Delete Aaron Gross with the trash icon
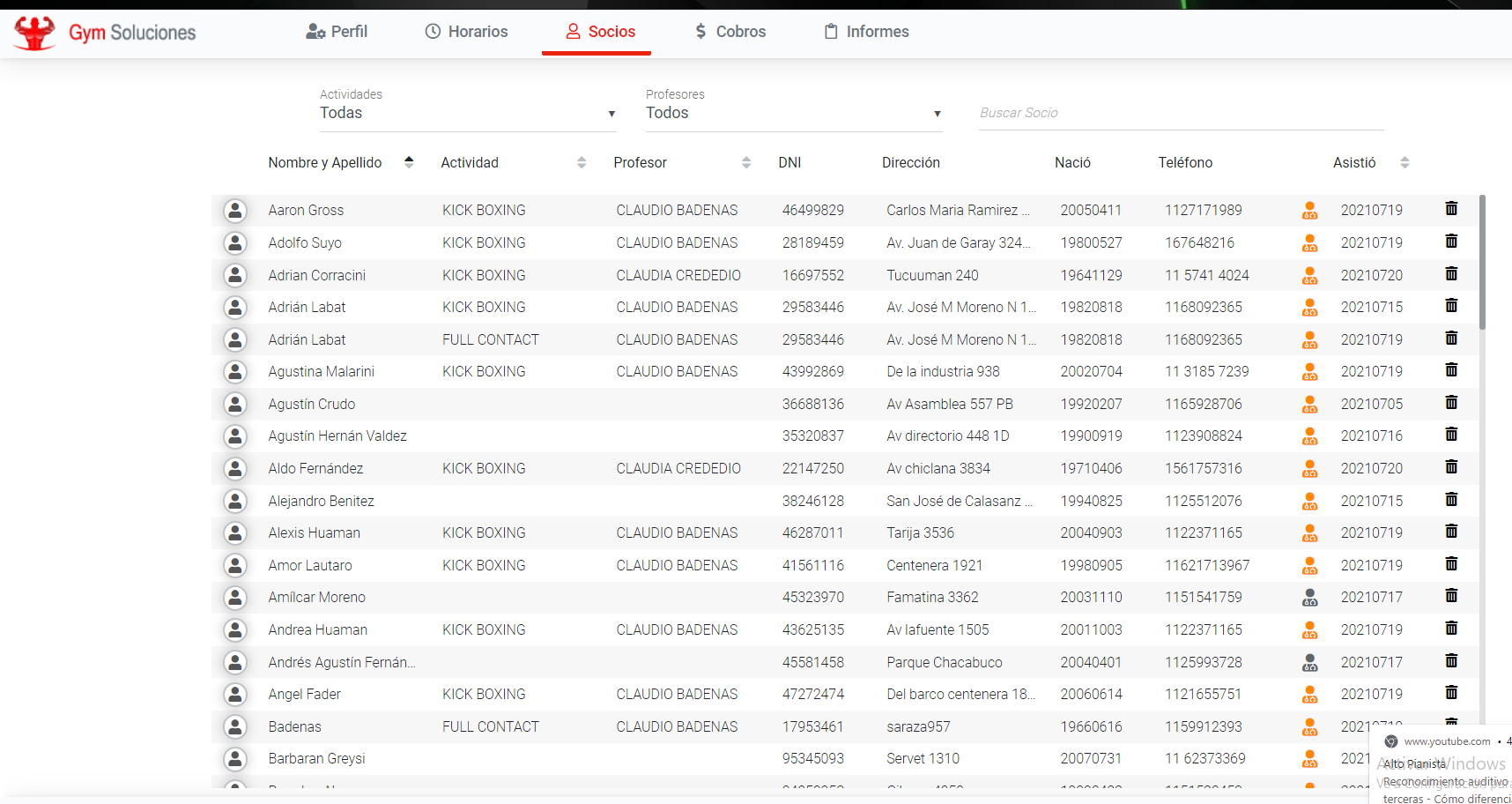 pyautogui.click(x=1451, y=209)
